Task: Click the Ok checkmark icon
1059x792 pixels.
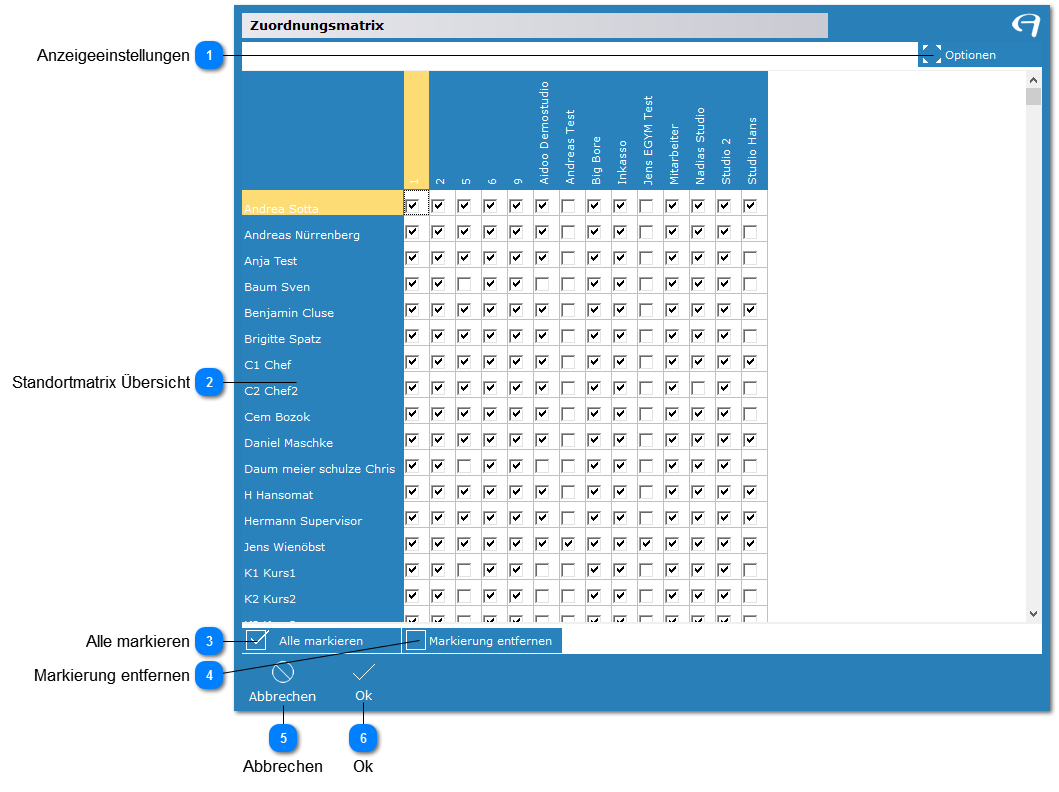Action: click(363, 672)
